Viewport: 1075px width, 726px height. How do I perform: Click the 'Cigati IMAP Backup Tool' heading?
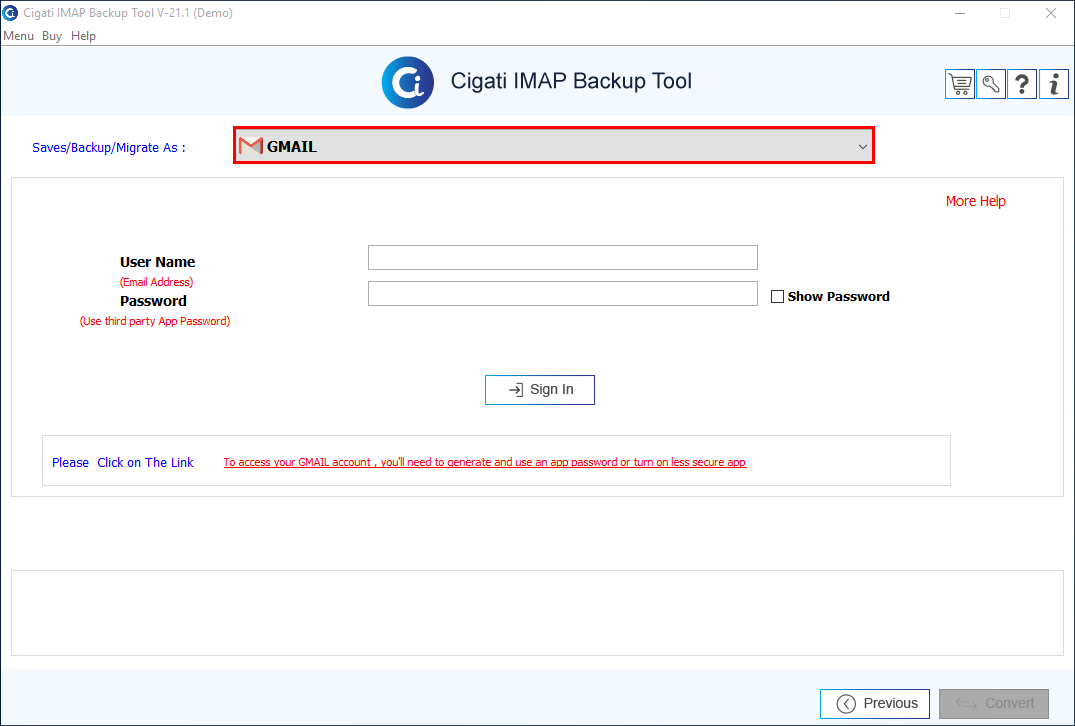tap(571, 81)
